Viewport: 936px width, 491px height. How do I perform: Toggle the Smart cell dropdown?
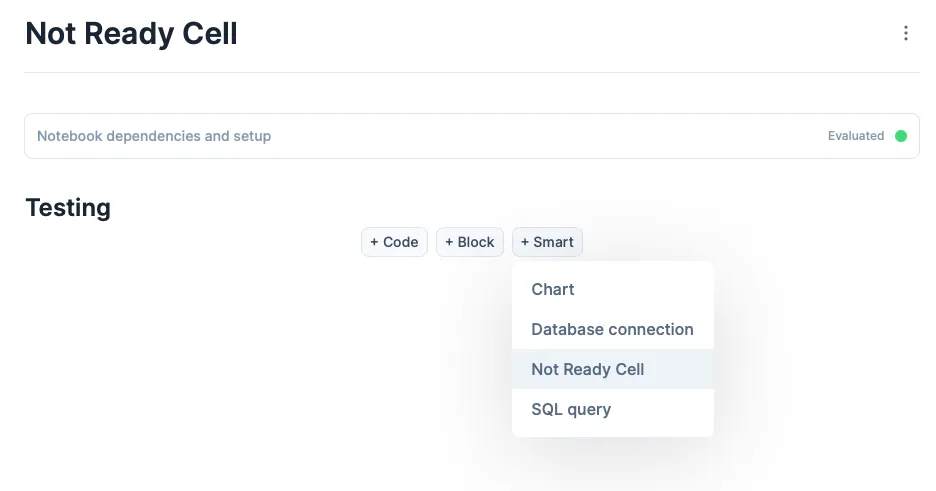547,242
